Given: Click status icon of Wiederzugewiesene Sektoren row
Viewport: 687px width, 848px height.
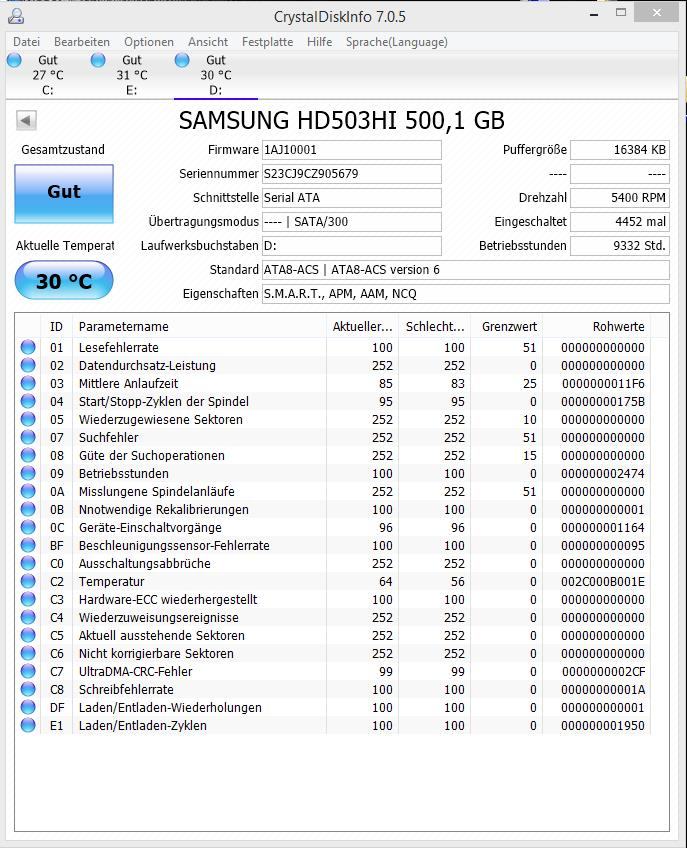Looking at the screenshot, I should [x=28, y=419].
